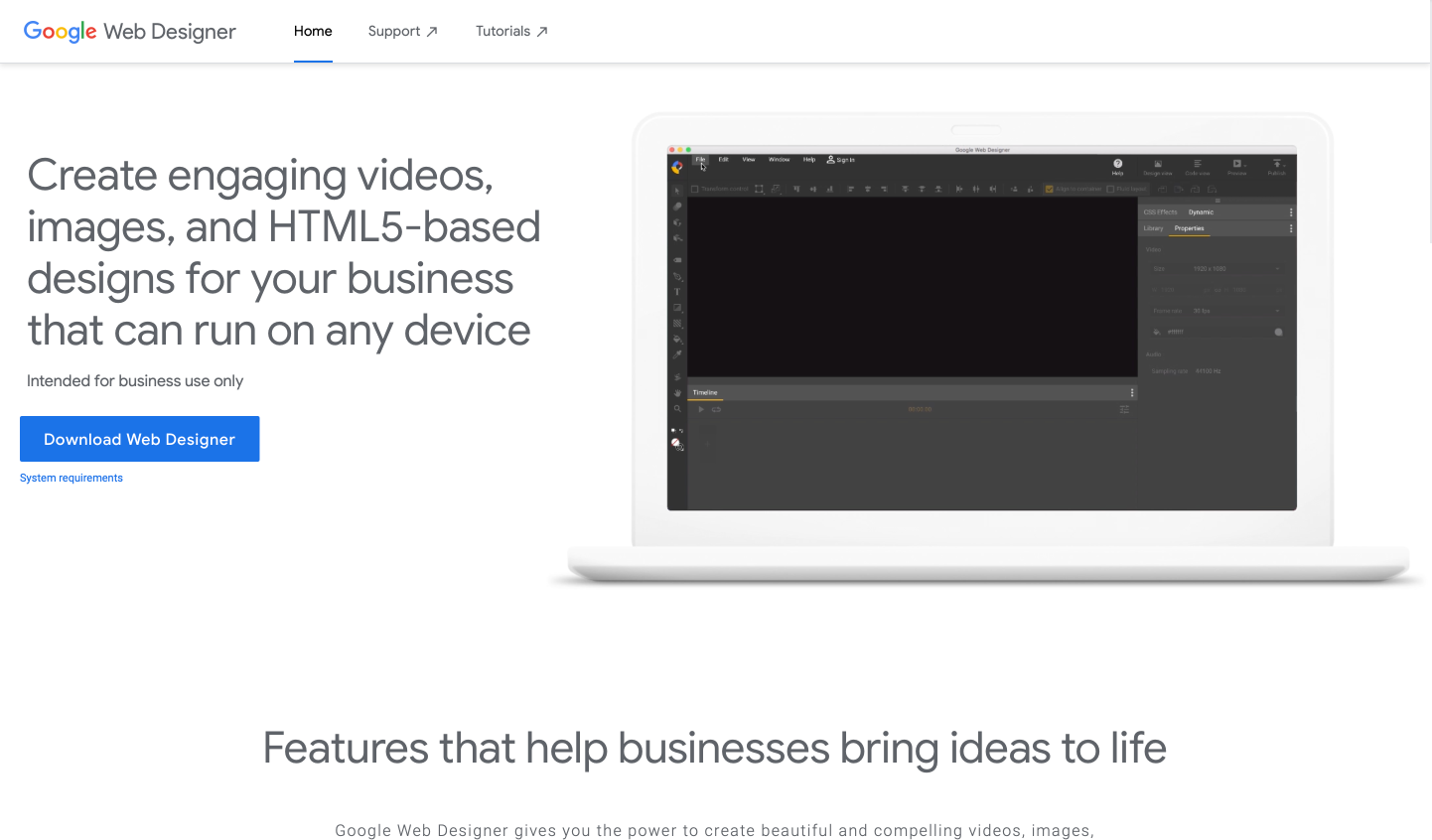1432x840 pixels.
Task: Click the Download Web Designer button
Action: pos(139,438)
